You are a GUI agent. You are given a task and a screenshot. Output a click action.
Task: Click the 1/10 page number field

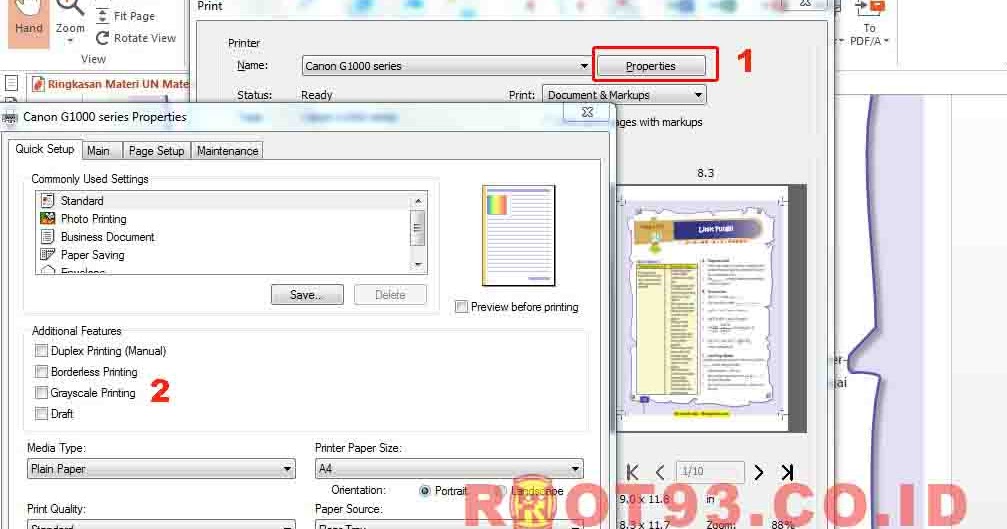pos(710,472)
